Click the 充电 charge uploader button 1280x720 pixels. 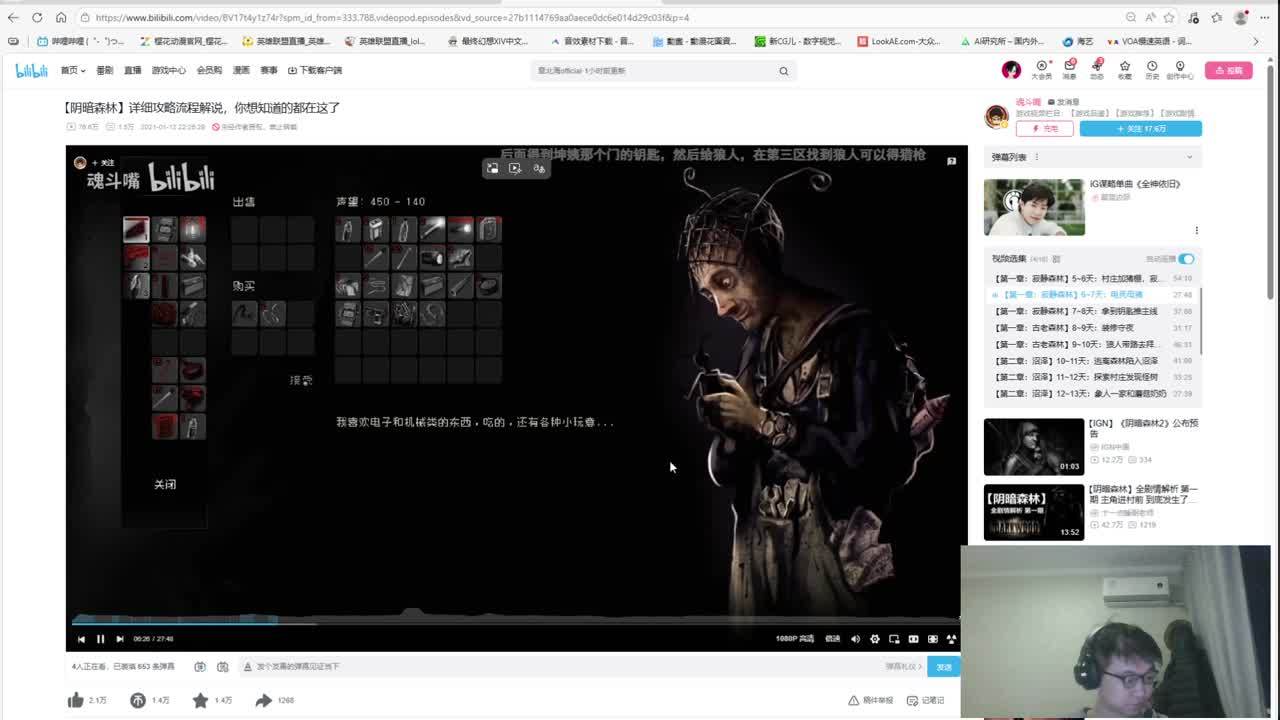click(1045, 129)
